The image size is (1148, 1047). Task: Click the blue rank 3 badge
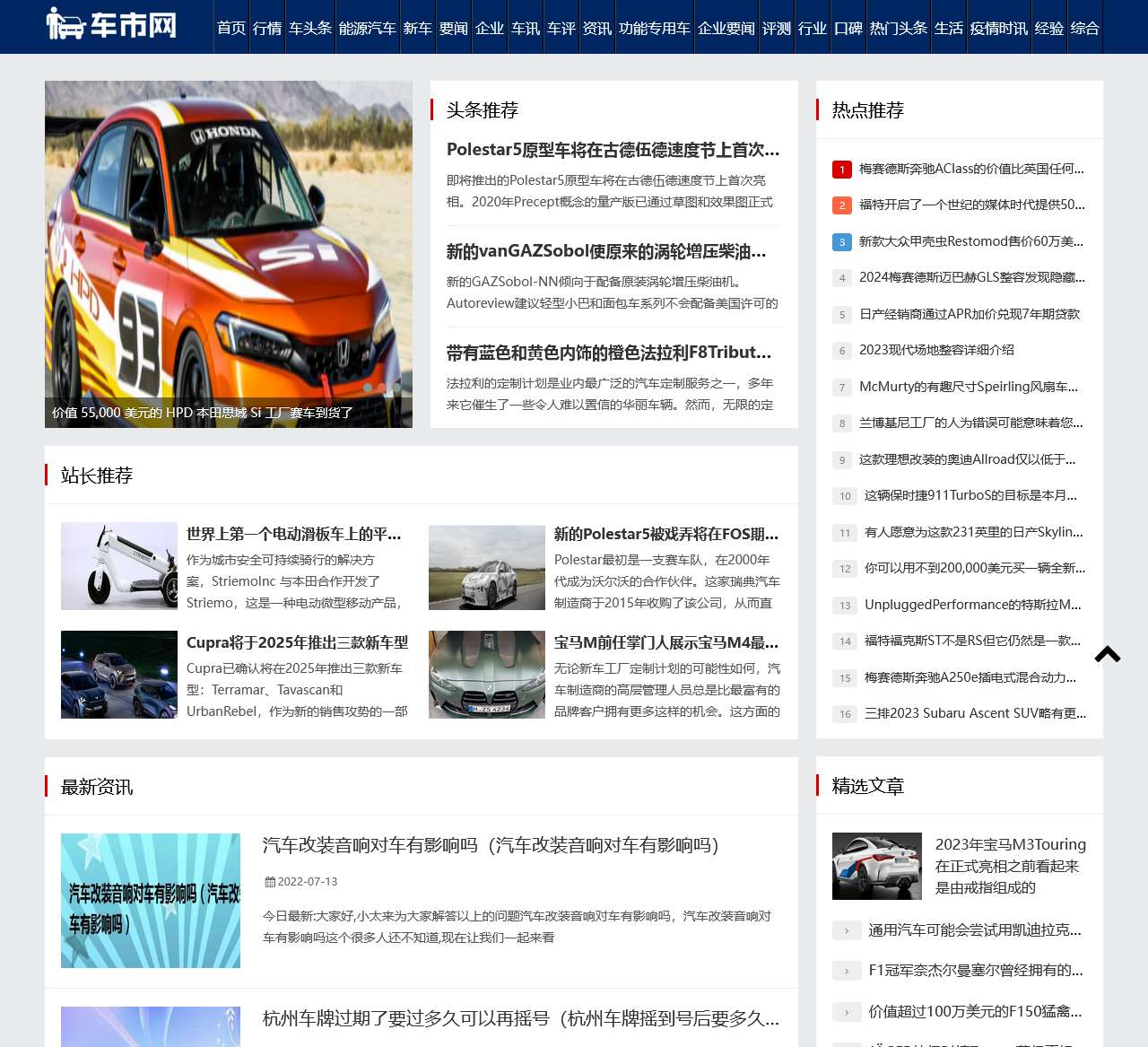[842, 241]
